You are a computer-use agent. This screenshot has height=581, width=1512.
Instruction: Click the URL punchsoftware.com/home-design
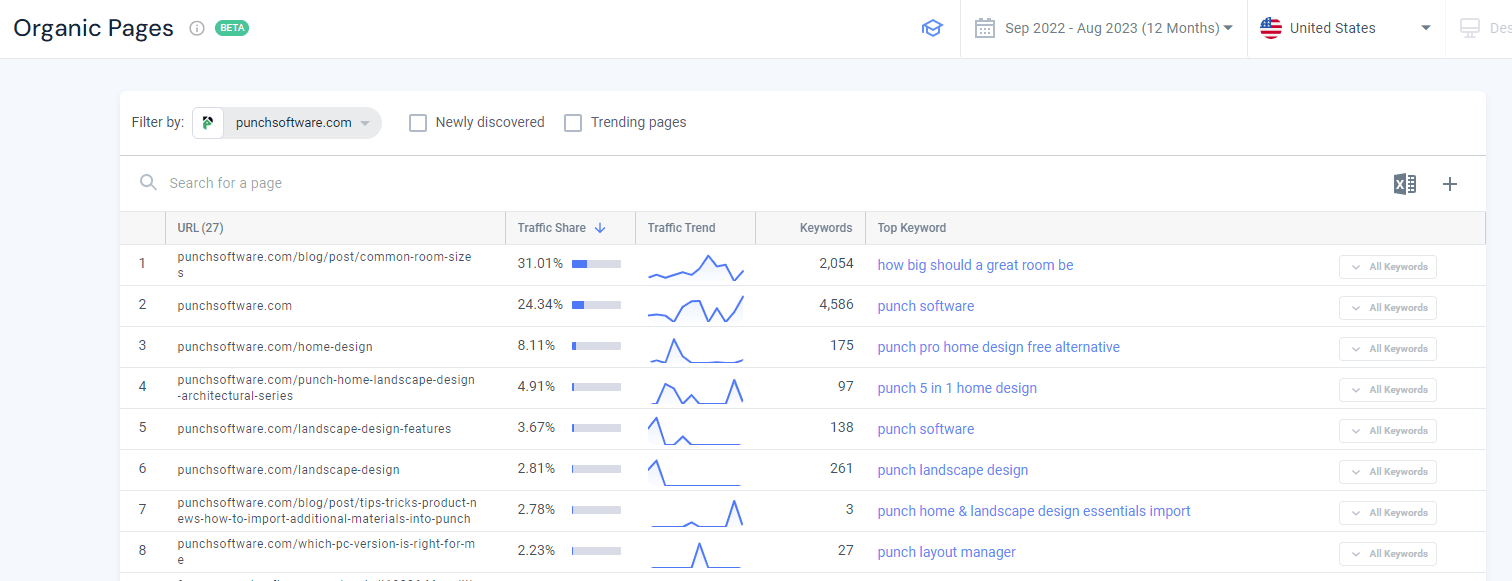point(274,347)
